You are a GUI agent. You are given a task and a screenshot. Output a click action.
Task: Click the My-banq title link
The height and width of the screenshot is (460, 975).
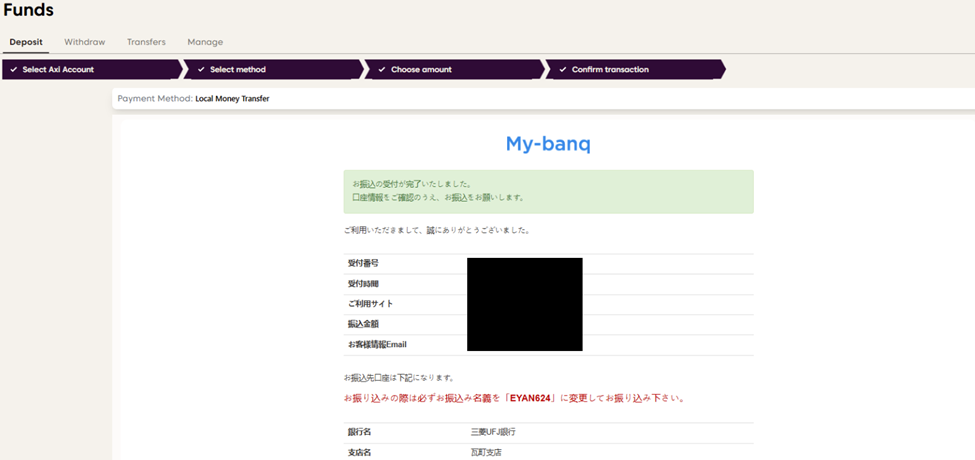pyautogui.click(x=548, y=144)
